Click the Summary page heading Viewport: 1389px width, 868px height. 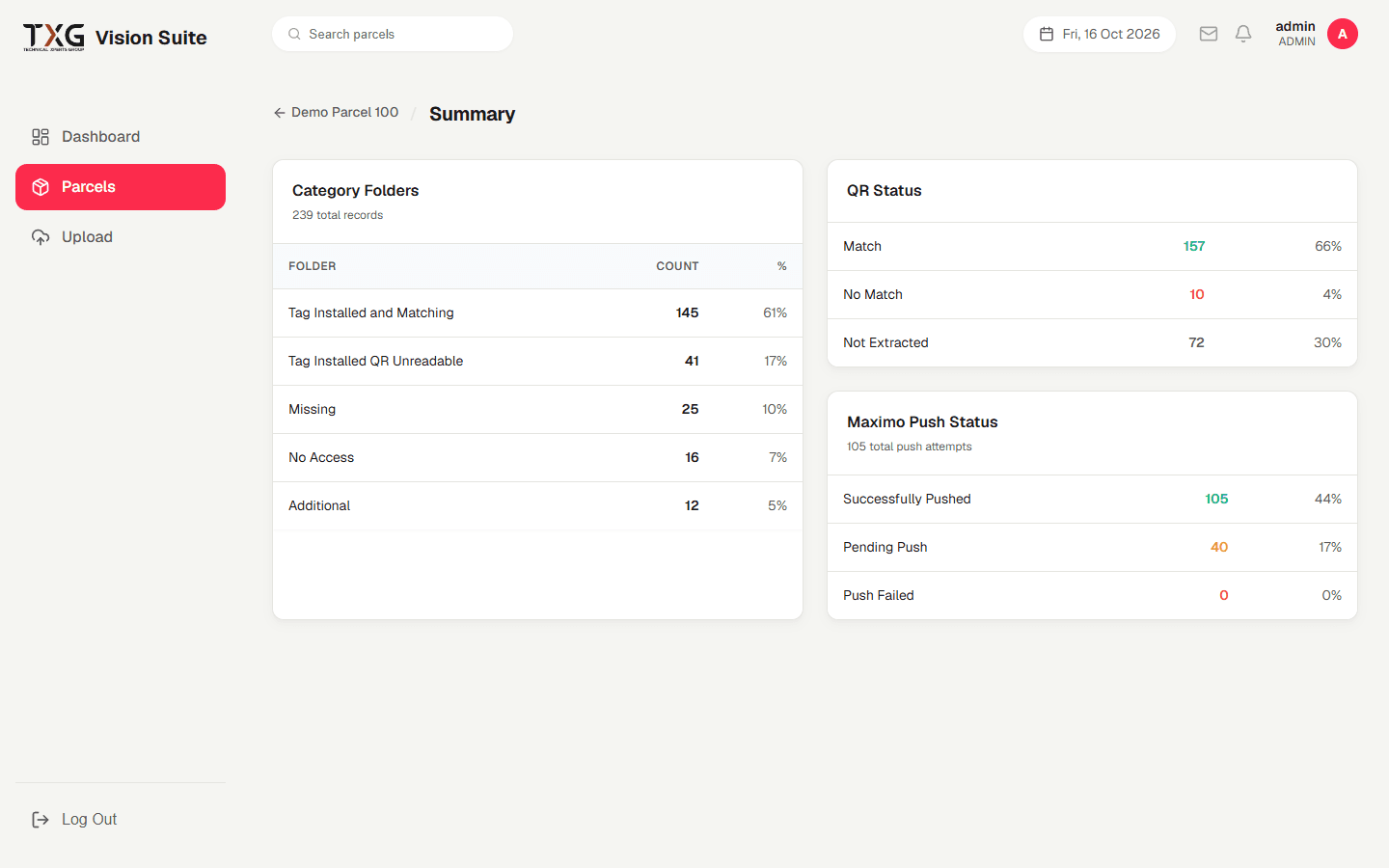click(473, 114)
